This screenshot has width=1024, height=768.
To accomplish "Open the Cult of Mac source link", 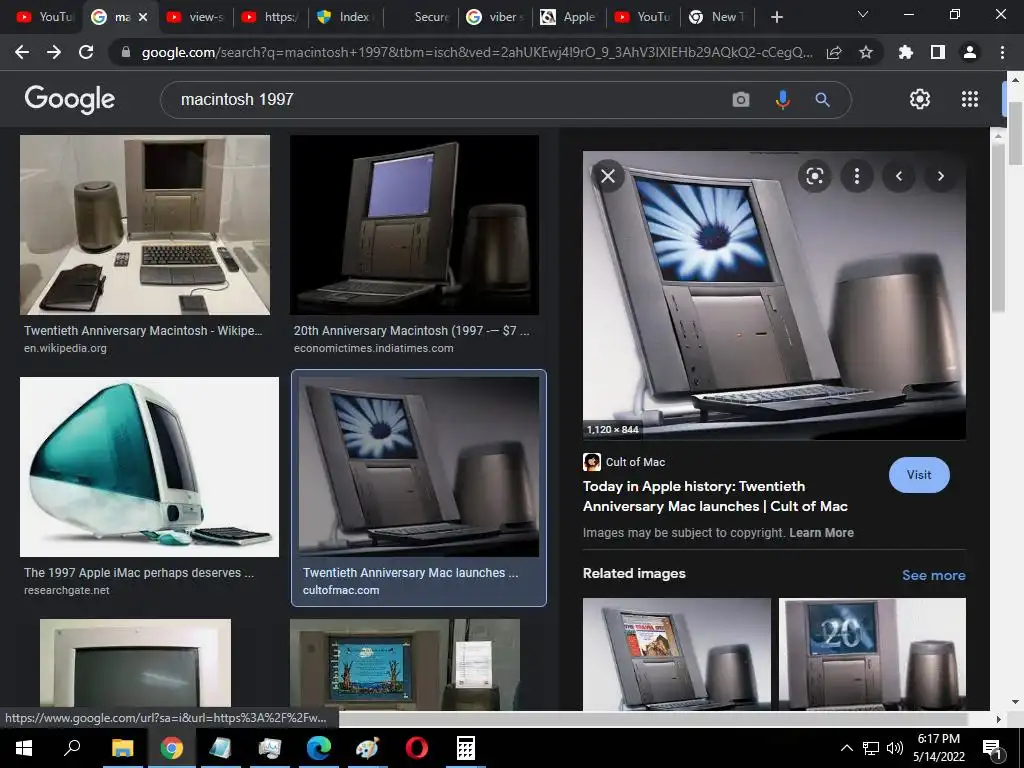I will point(624,462).
